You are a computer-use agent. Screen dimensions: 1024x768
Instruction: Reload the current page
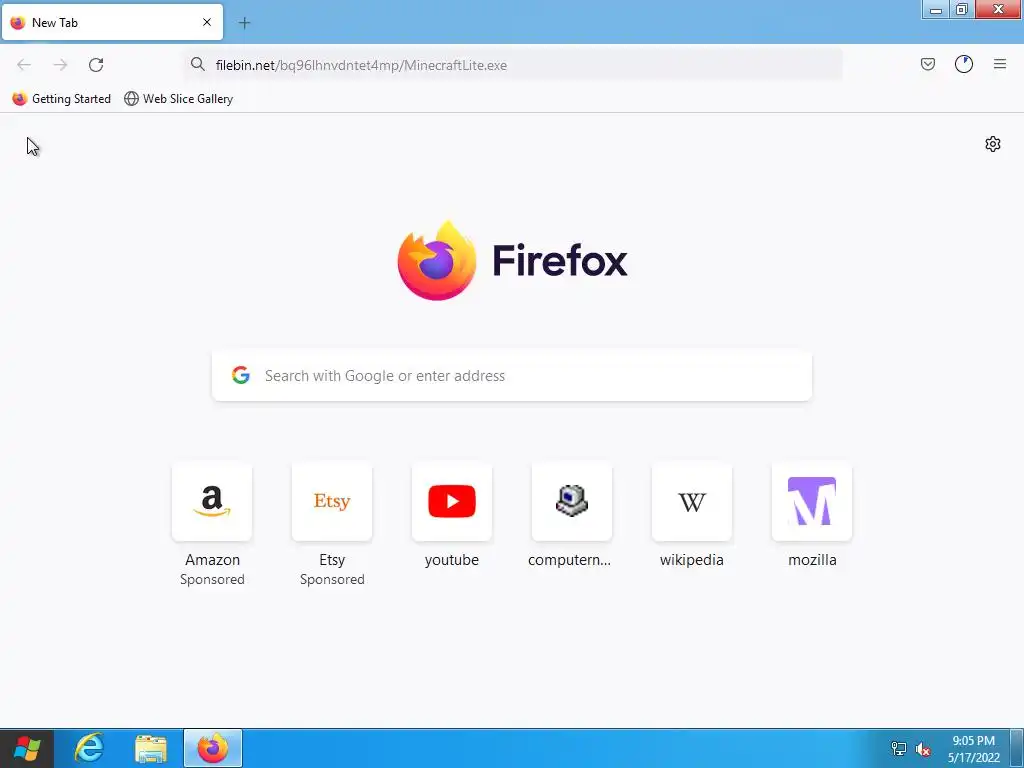tap(96, 65)
